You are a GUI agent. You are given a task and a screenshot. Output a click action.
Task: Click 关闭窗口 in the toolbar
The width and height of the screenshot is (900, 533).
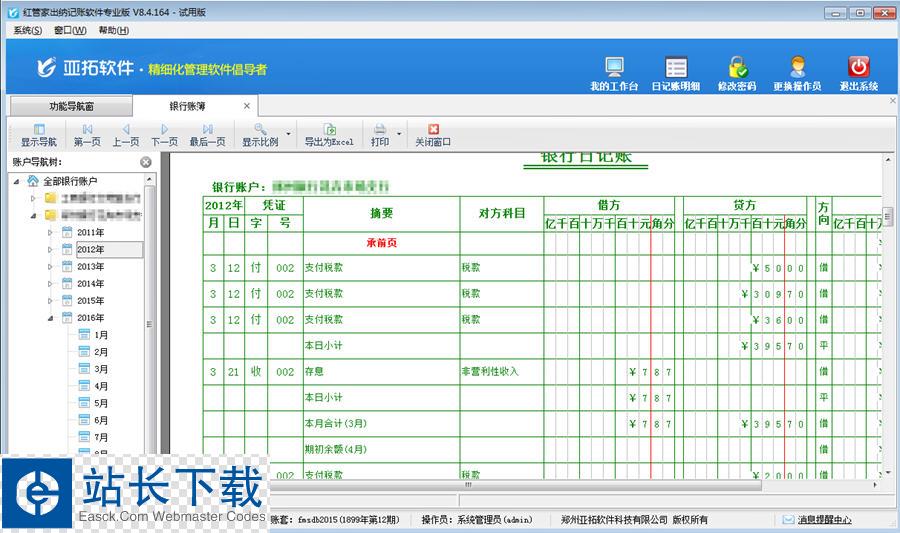433,135
